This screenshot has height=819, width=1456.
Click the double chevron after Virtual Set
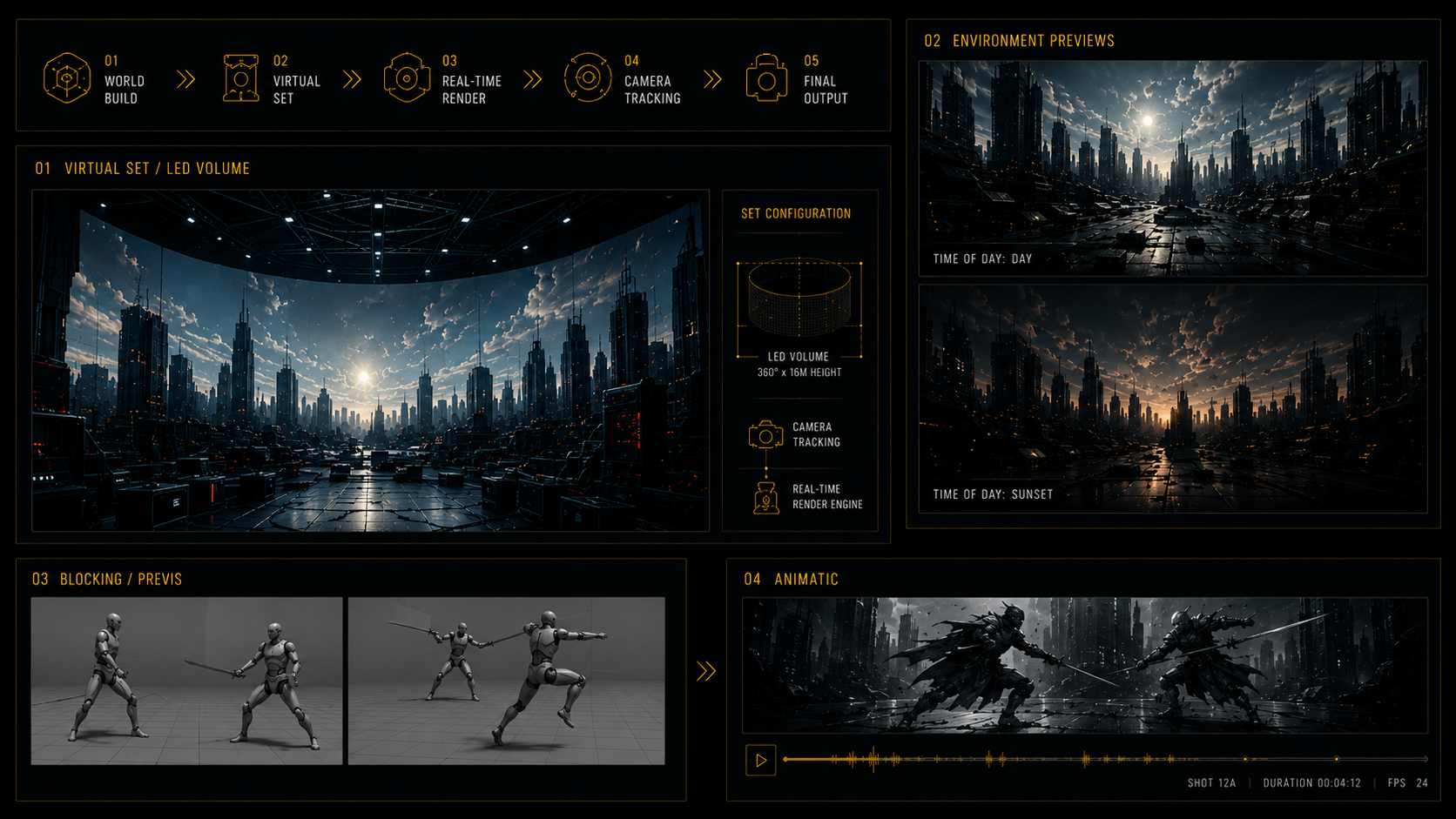(352, 80)
